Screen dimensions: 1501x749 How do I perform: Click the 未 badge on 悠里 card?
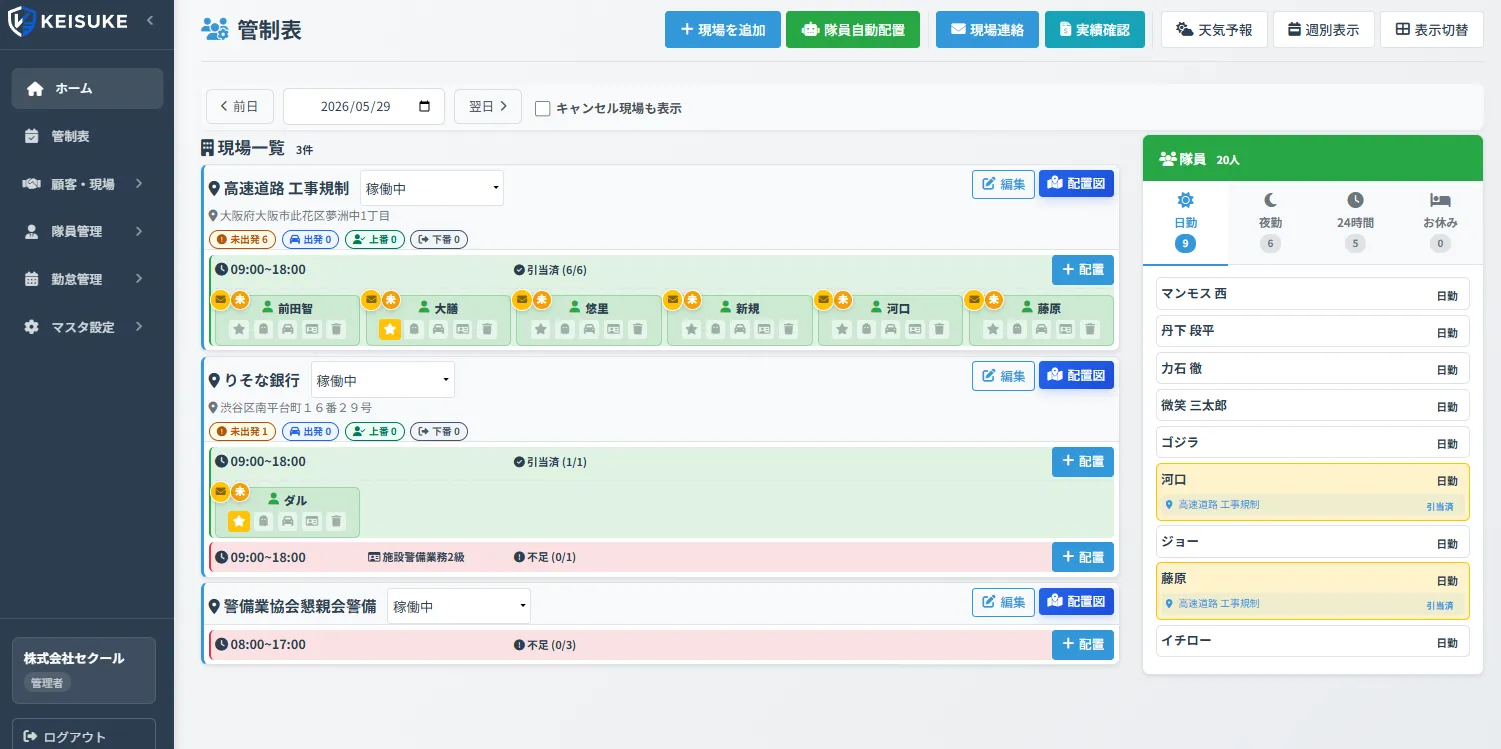pos(541,299)
